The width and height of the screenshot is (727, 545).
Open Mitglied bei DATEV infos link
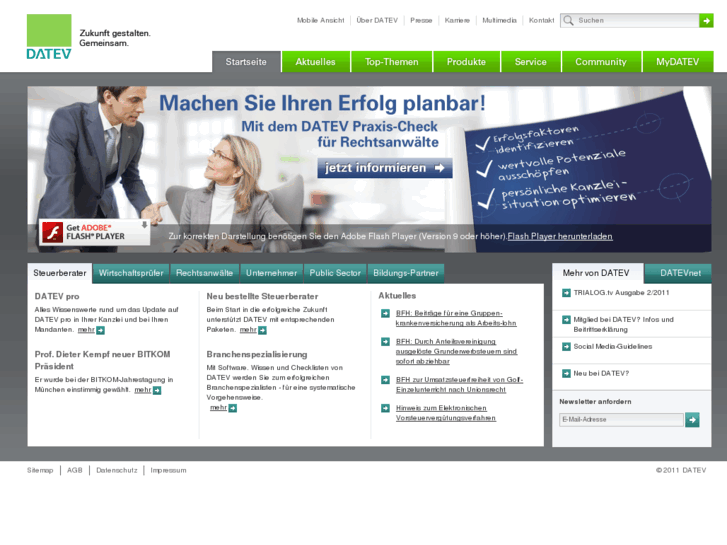pyautogui.click(x=624, y=324)
